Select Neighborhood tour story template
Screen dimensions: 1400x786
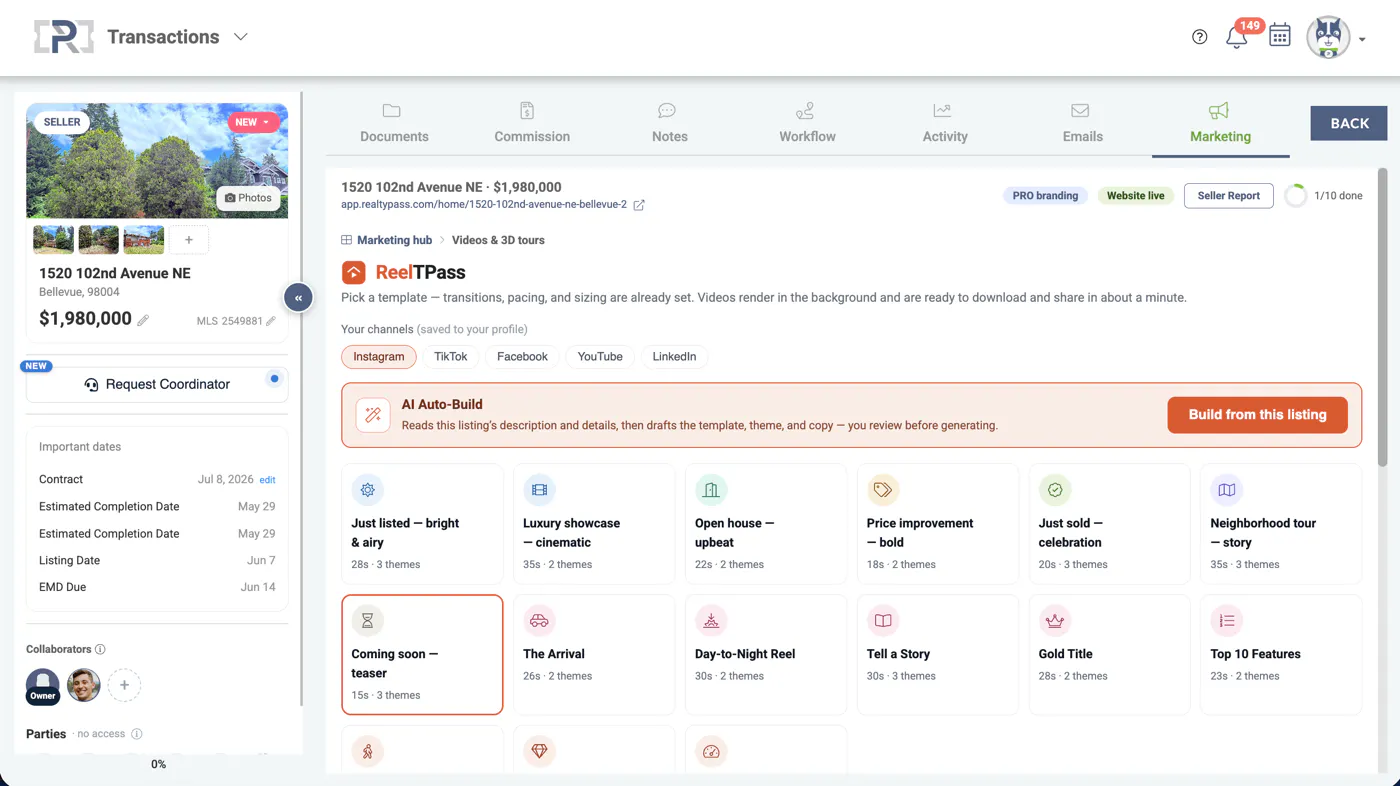(x=1281, y=524)
